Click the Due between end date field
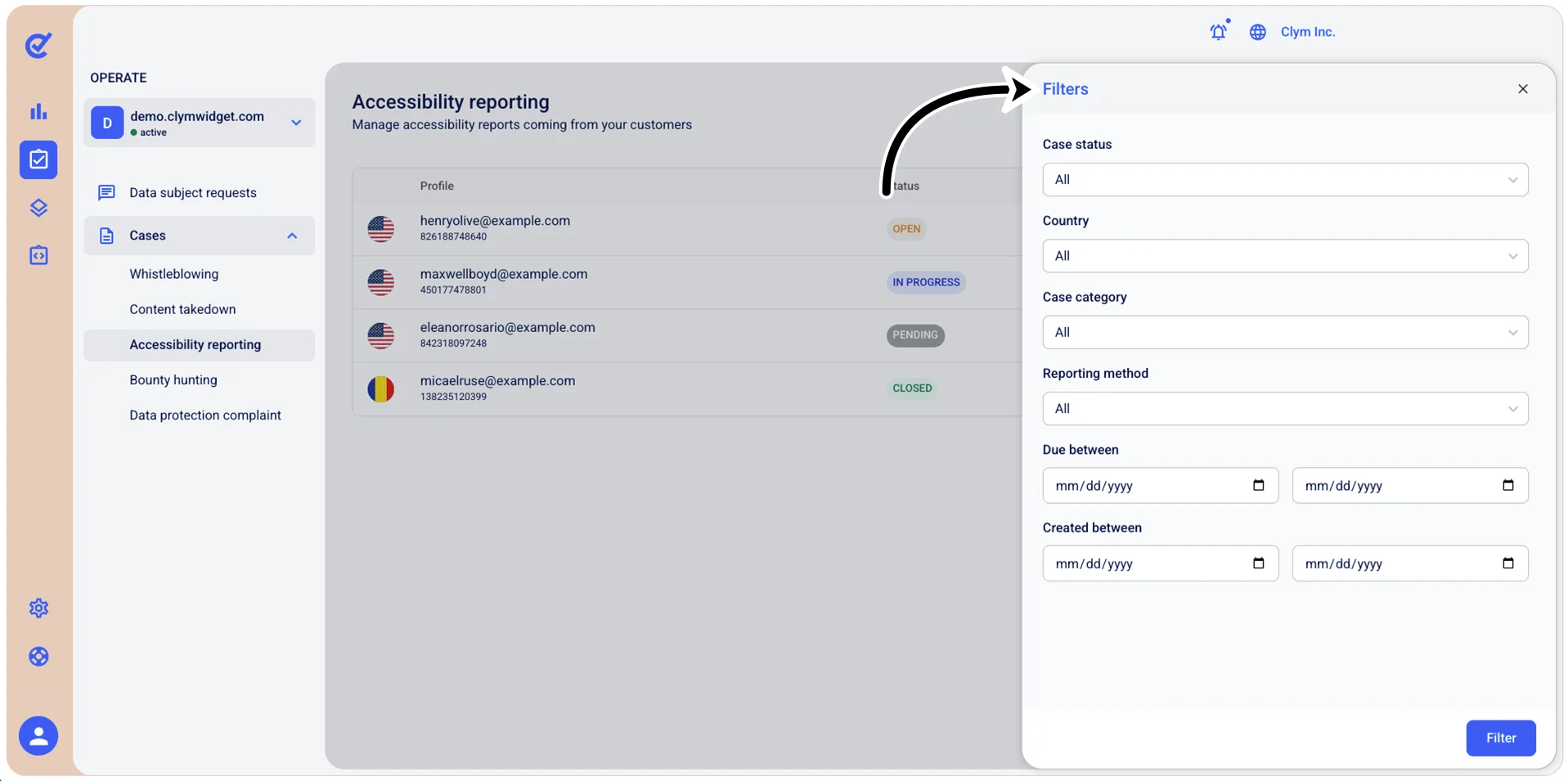This screenshot has height=781, width=1568. point(1409,486)
